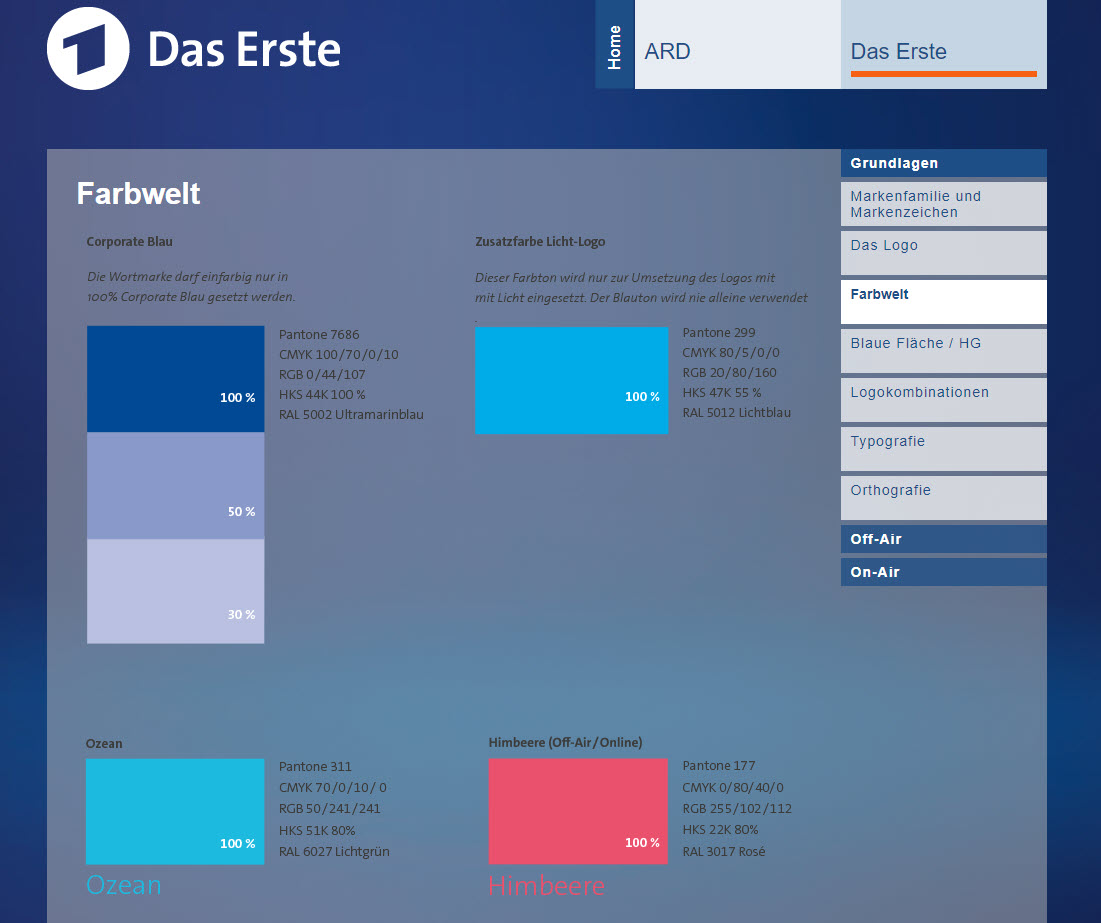Screen dimensions: 1101x923
Task: Open Markenfamilie und Markenzeichen page
Action: click(x=943, y=204)
